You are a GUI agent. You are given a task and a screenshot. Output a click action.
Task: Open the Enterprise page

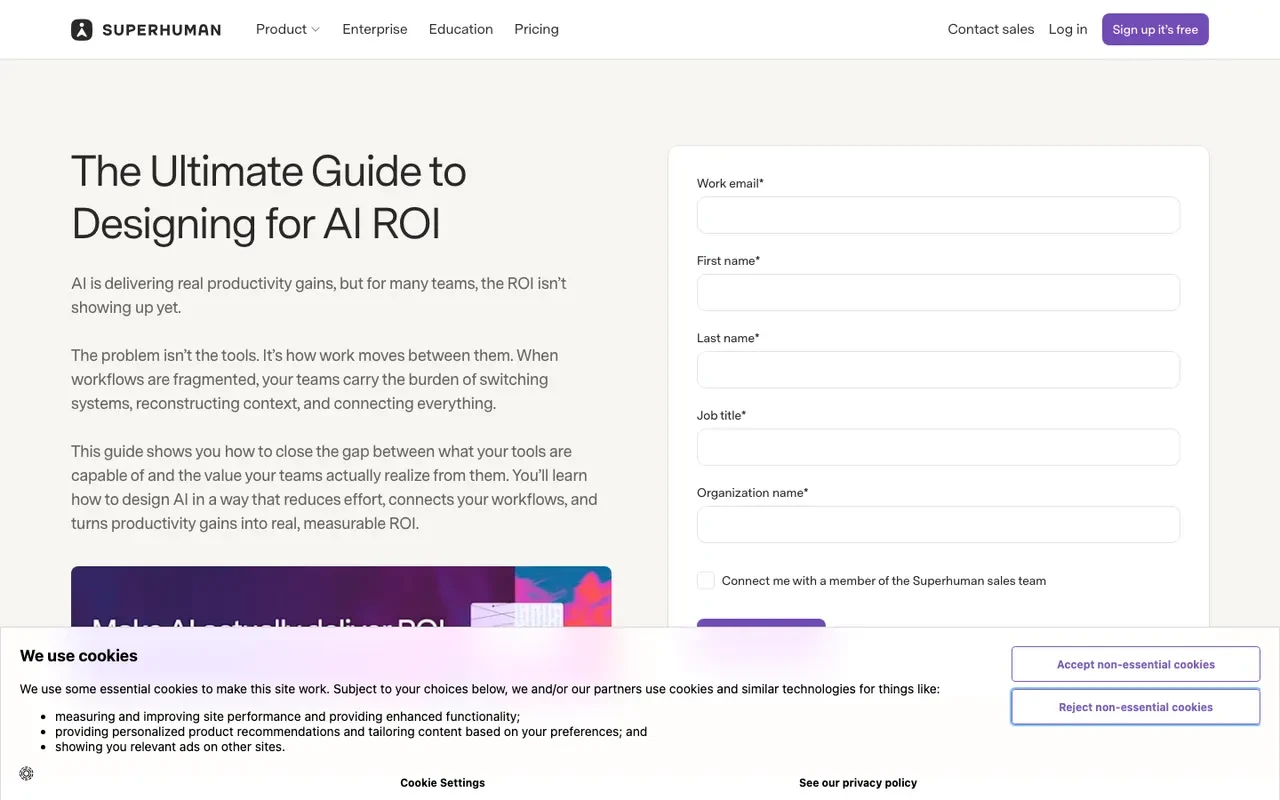point(375,29)
